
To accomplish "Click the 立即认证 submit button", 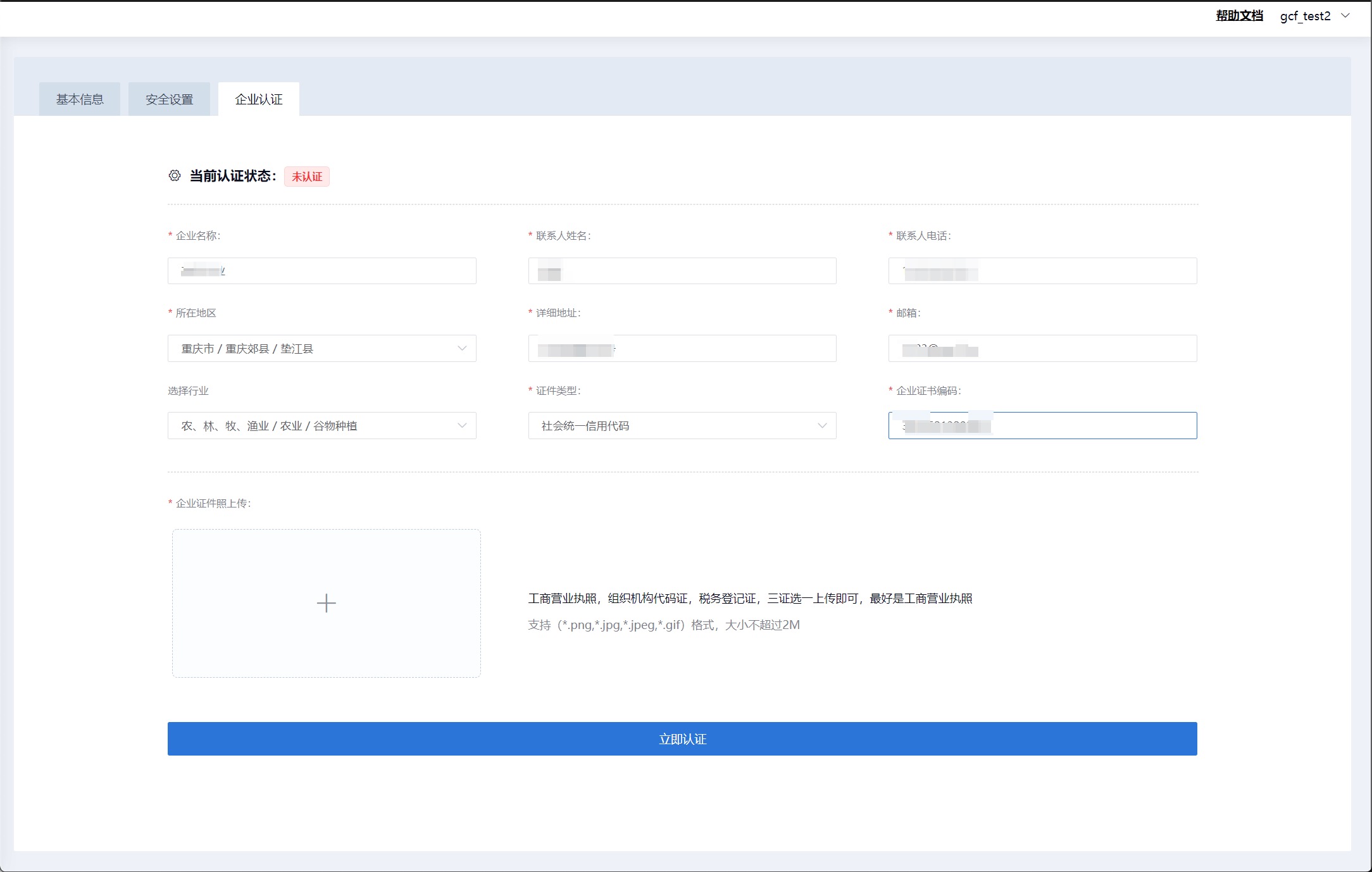I will (682, 738).
